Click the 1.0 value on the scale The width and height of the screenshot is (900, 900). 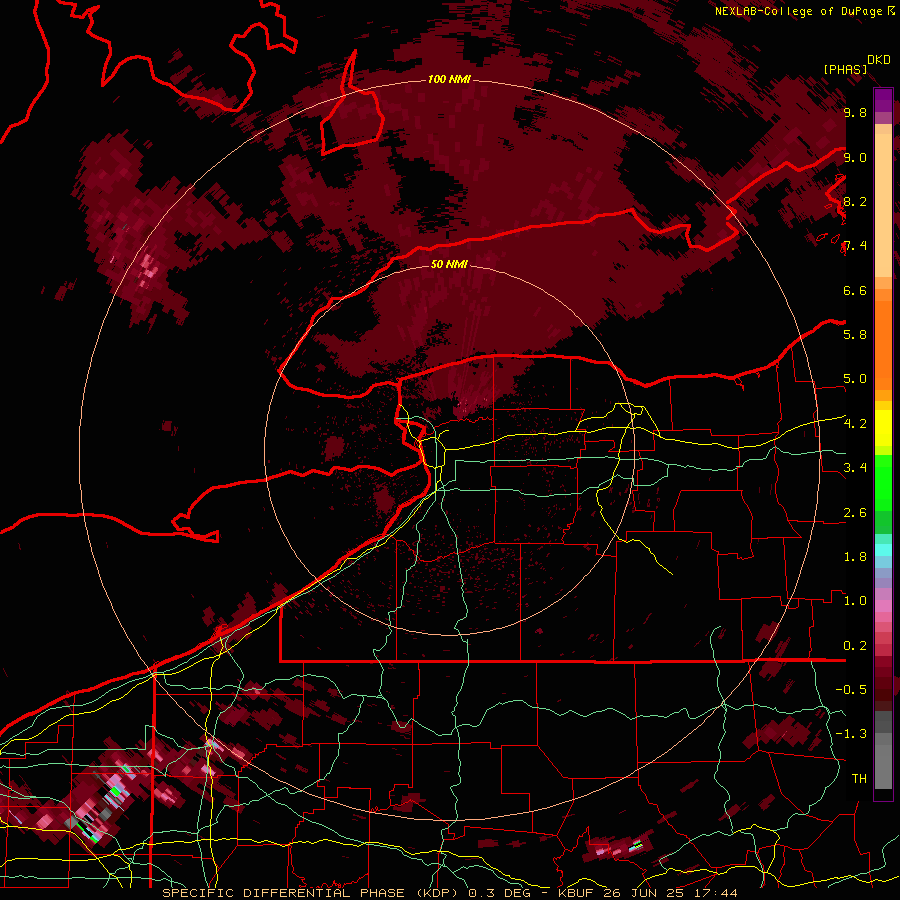click(x=855, y=601)
